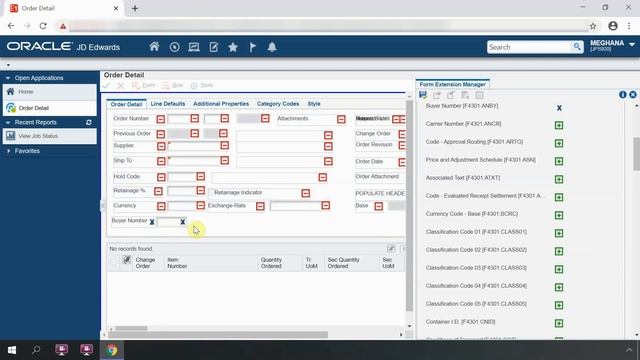Refresh the Recent Reports list
Screen dimensions: 640x360
(89, 122)
